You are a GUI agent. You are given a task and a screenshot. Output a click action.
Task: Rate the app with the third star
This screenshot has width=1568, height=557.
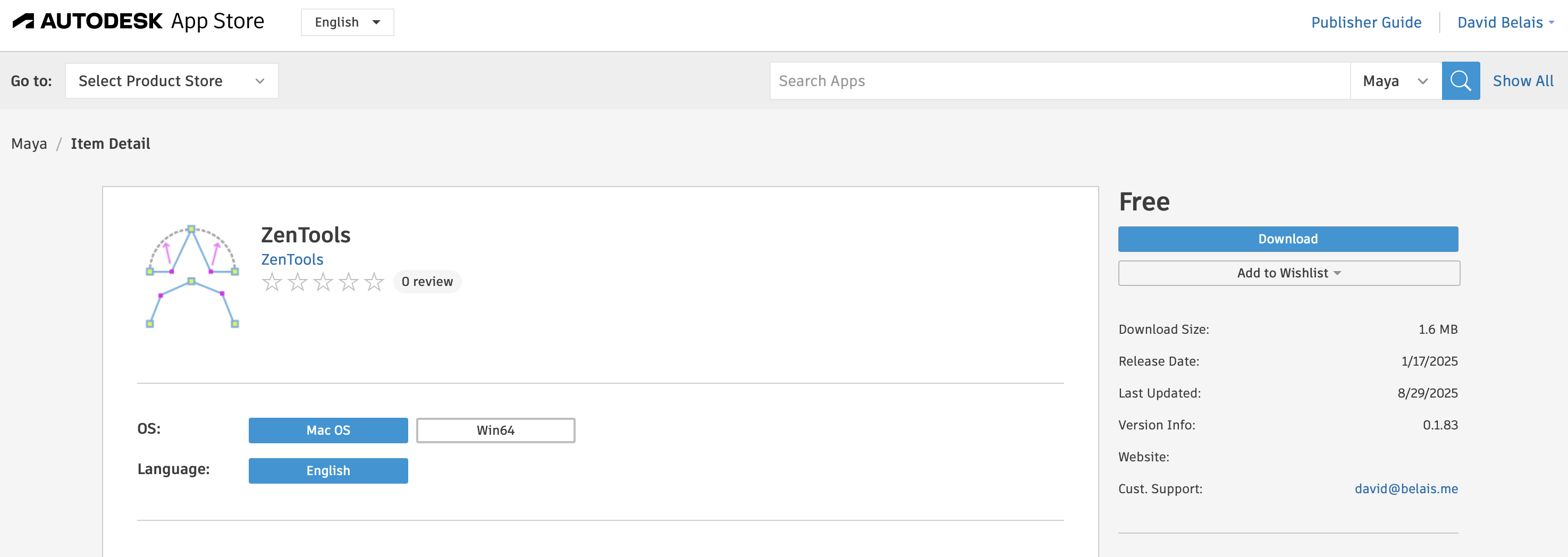[323, 282]
